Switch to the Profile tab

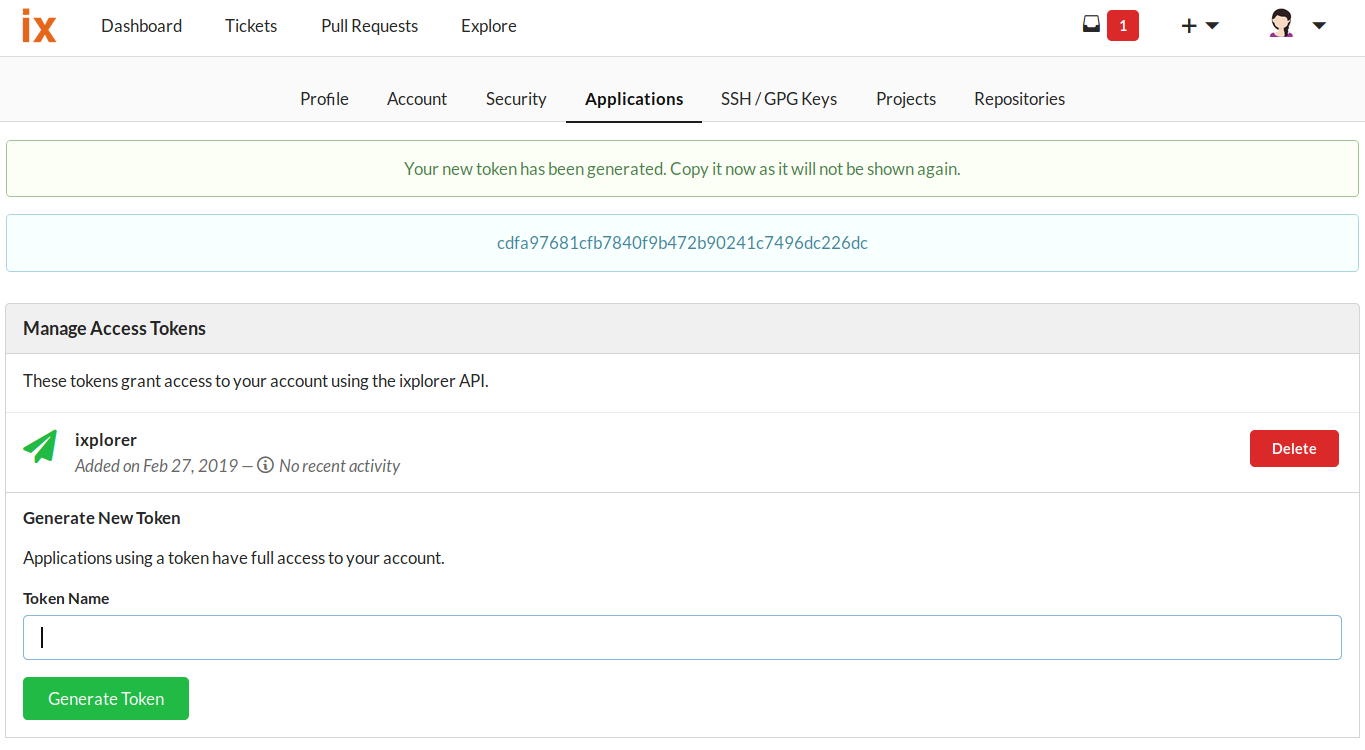[324, 99]
